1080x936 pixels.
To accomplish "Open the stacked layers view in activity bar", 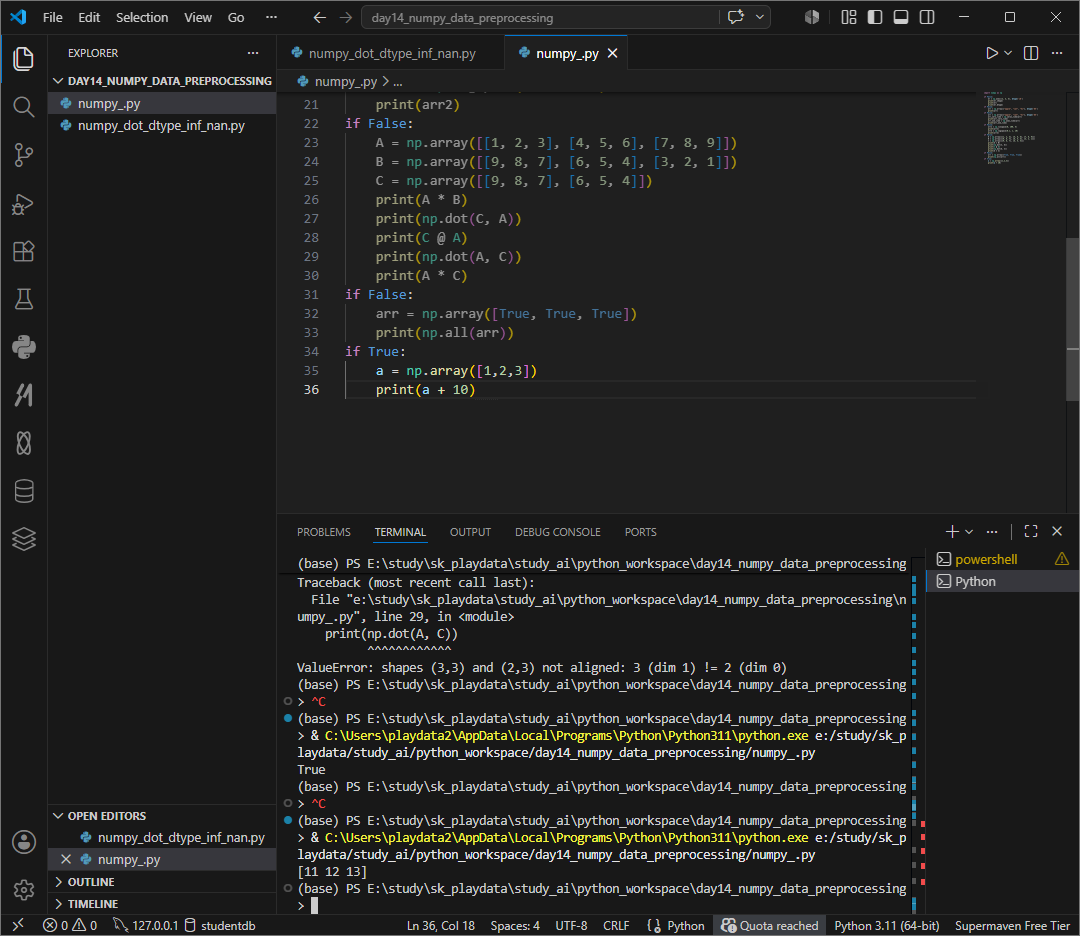I will tap(23, 539).
